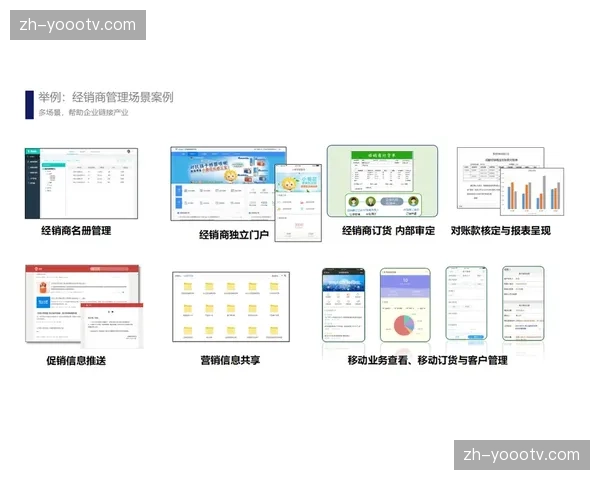The height and width of the screenshot is (480, 600).
Task: Select the subtitle 多场景，帮助企业链接产业
Action: (83, 113)
